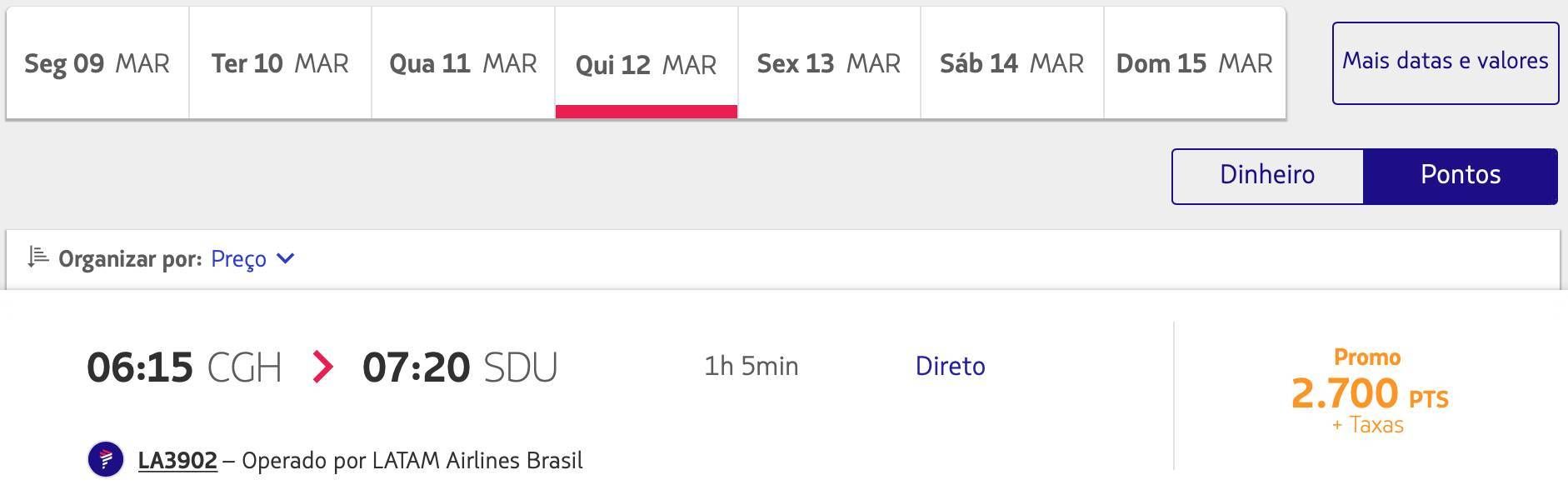
Task: Click the LATAM airline logo icon
Action: (x=106, y=459)
